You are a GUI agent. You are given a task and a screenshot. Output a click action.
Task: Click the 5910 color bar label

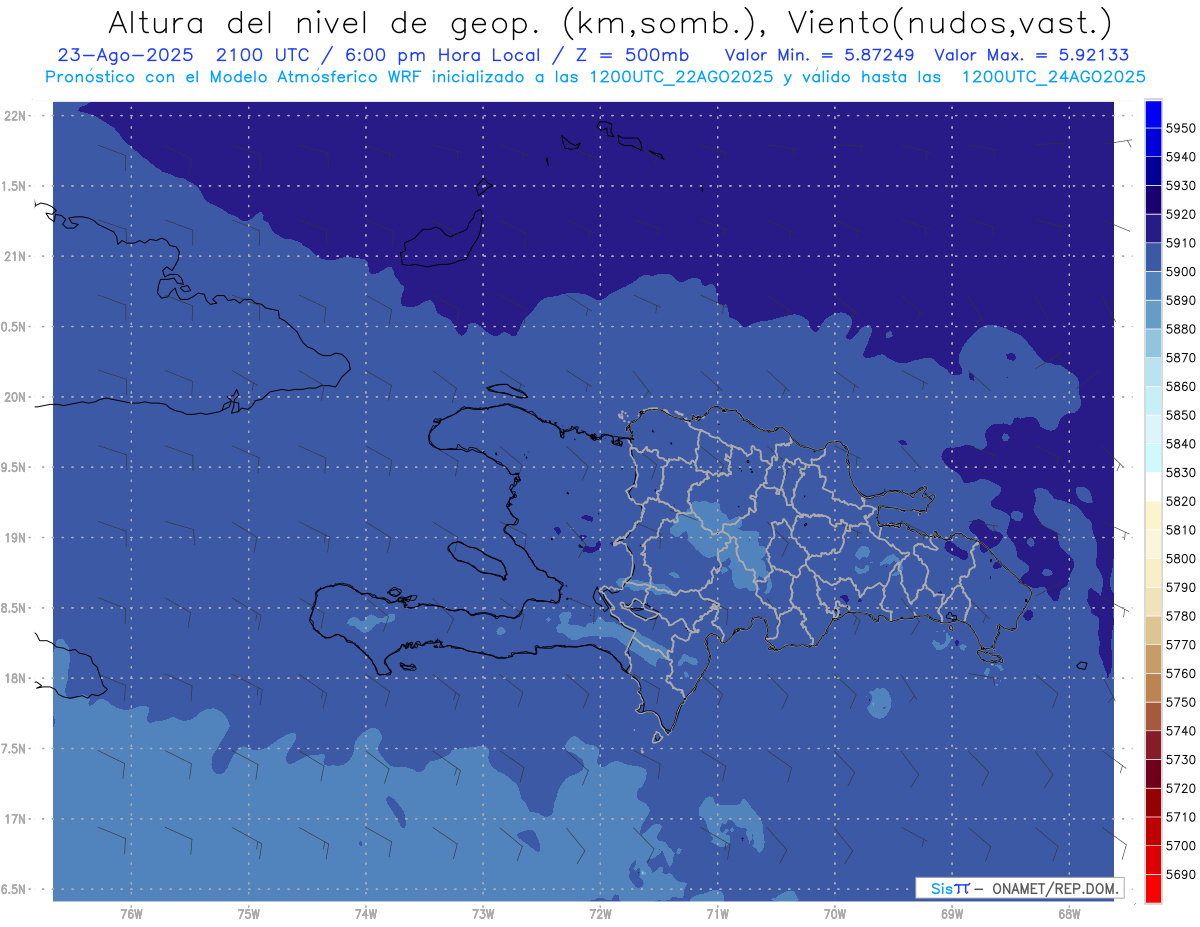click(1180, 243)
